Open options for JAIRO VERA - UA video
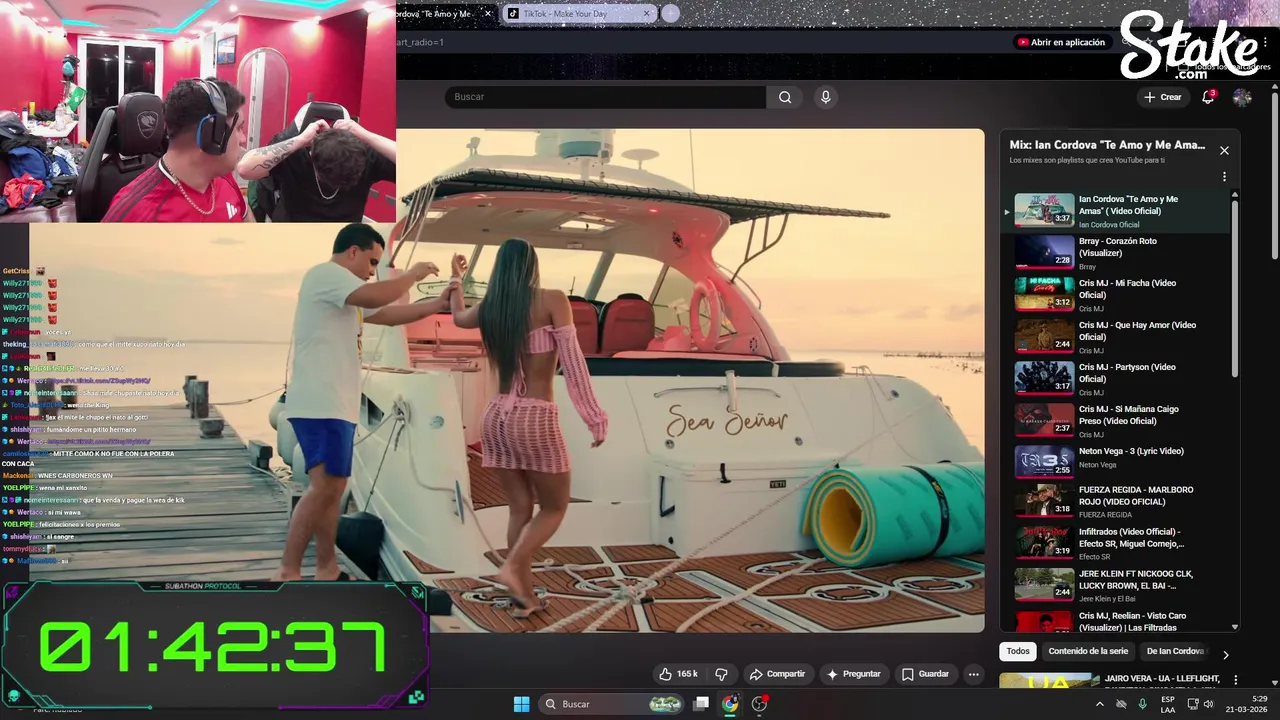 tap(1236, 680)
